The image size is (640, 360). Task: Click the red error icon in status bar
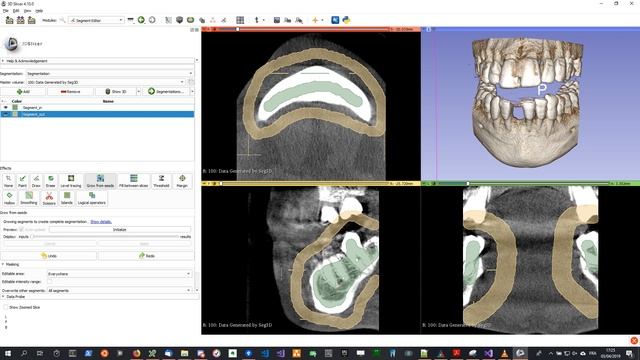pos(634,340)
